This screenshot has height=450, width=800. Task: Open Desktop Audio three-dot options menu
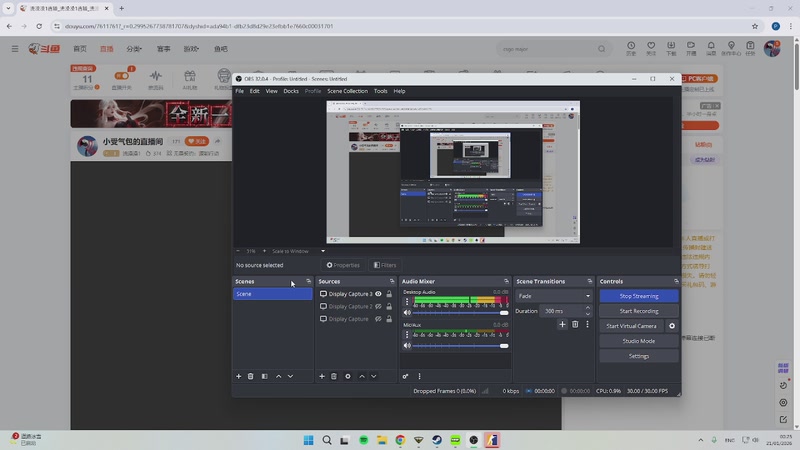tap(407, 301)
